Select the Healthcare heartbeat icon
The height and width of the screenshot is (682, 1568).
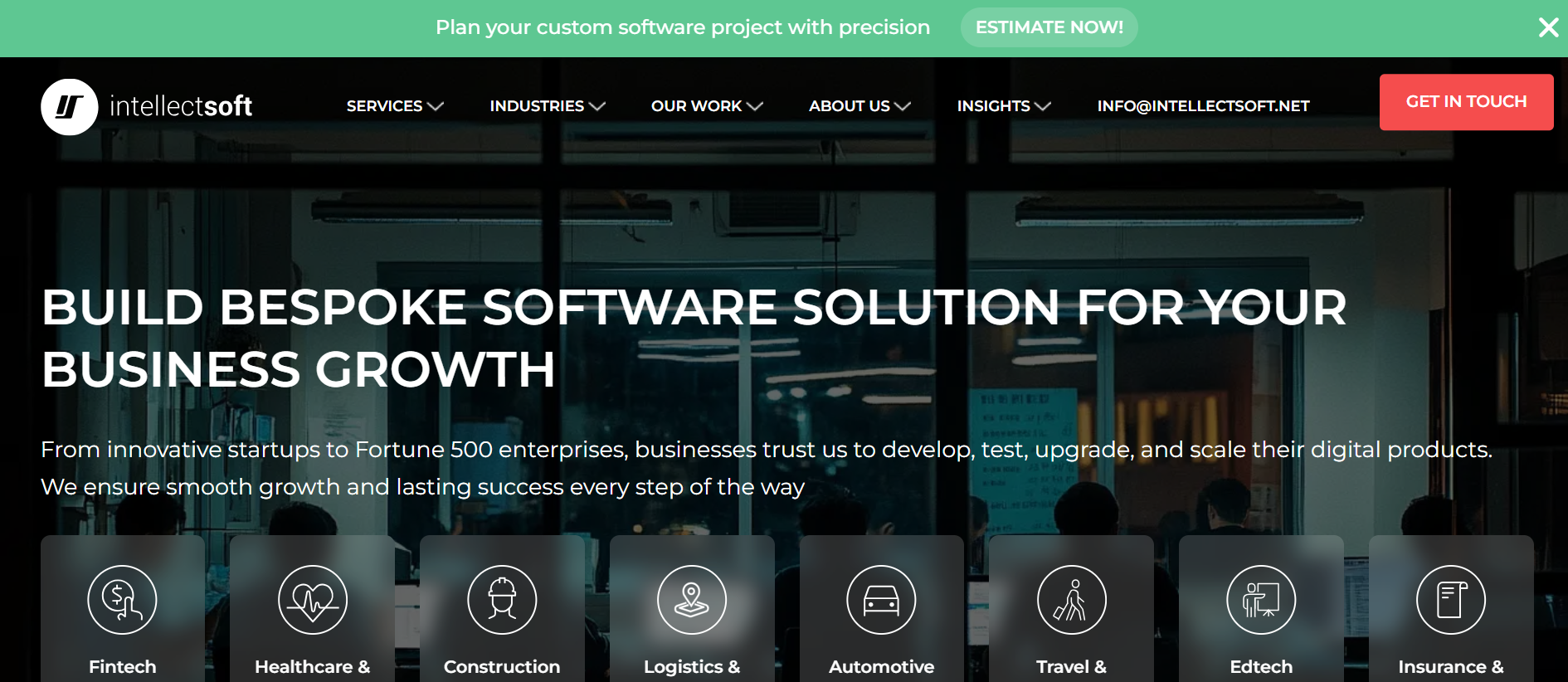tap(313, 600)
